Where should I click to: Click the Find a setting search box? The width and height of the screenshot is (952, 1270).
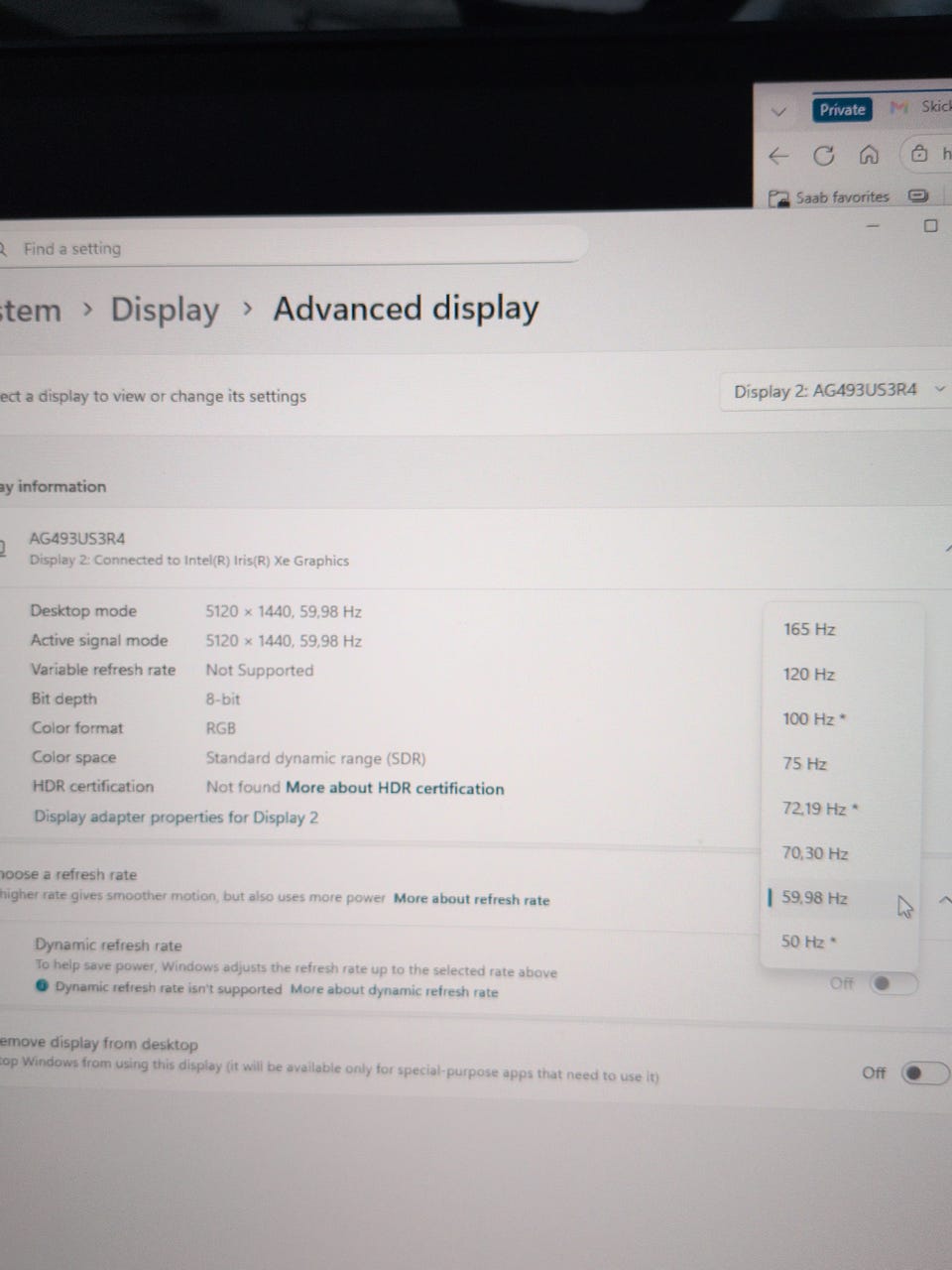(x=288, y=248)
